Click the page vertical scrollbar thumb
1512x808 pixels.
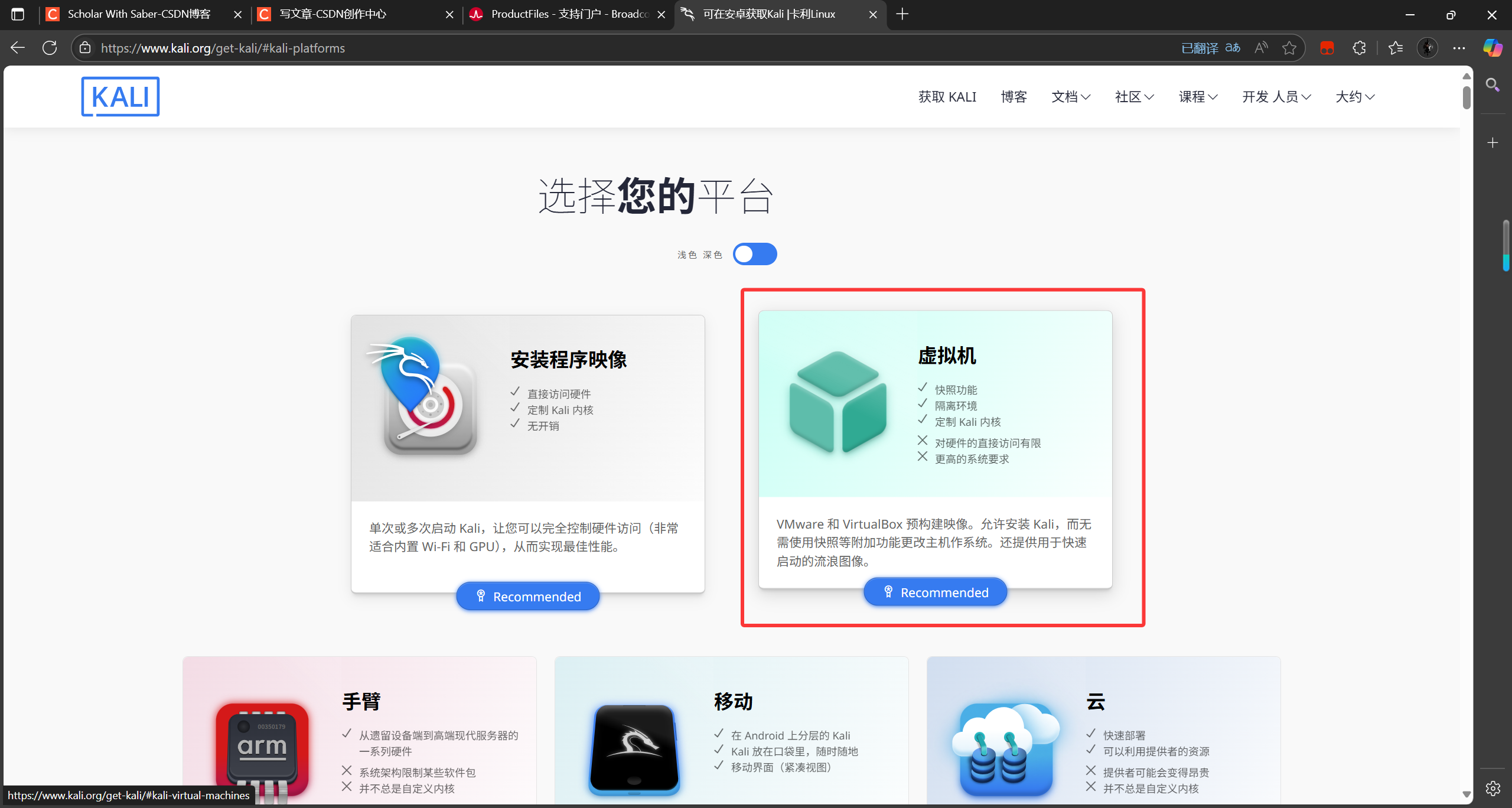(x=1466, y=98)
